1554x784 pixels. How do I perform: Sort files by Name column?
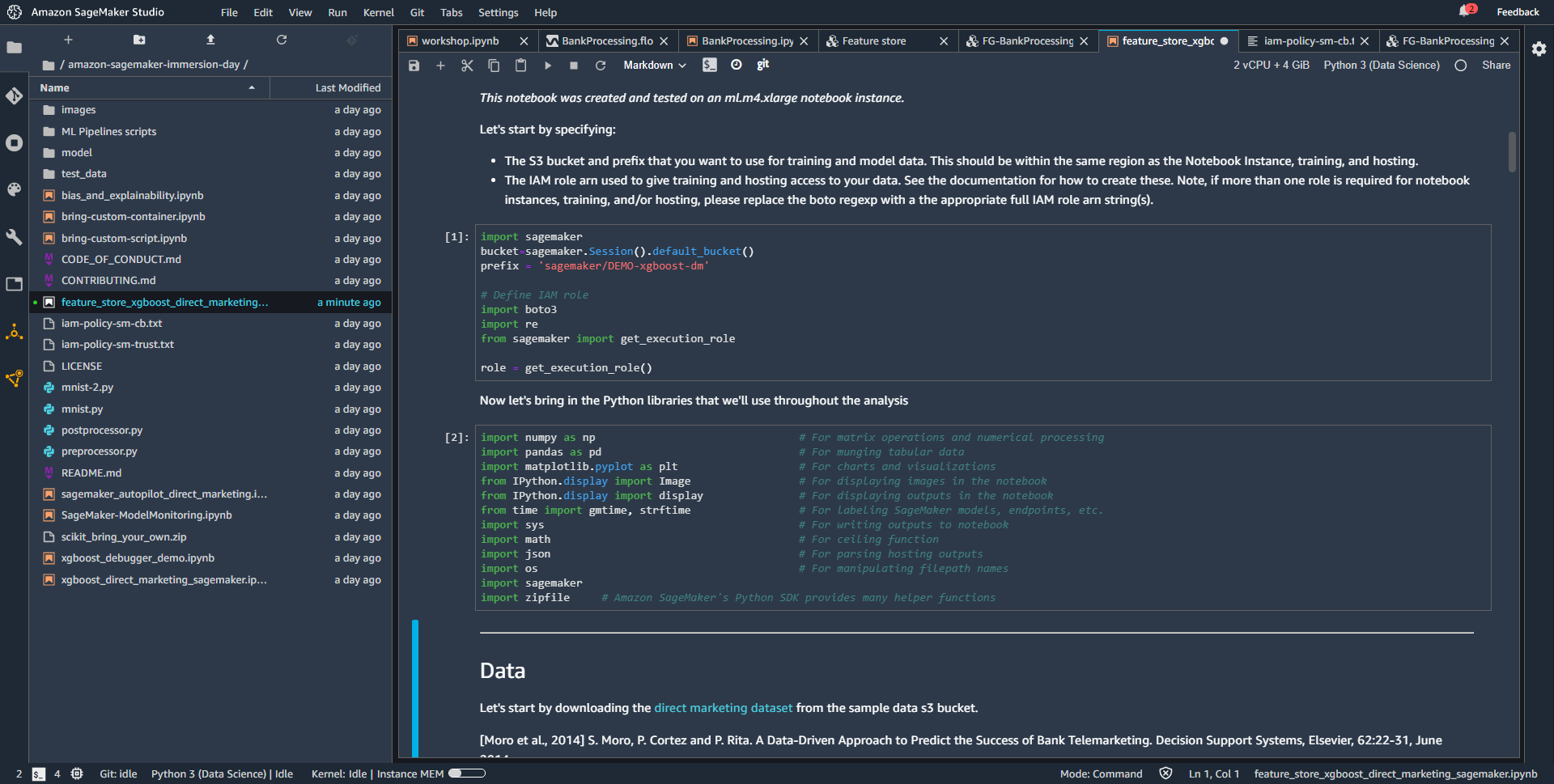(149, 87)
